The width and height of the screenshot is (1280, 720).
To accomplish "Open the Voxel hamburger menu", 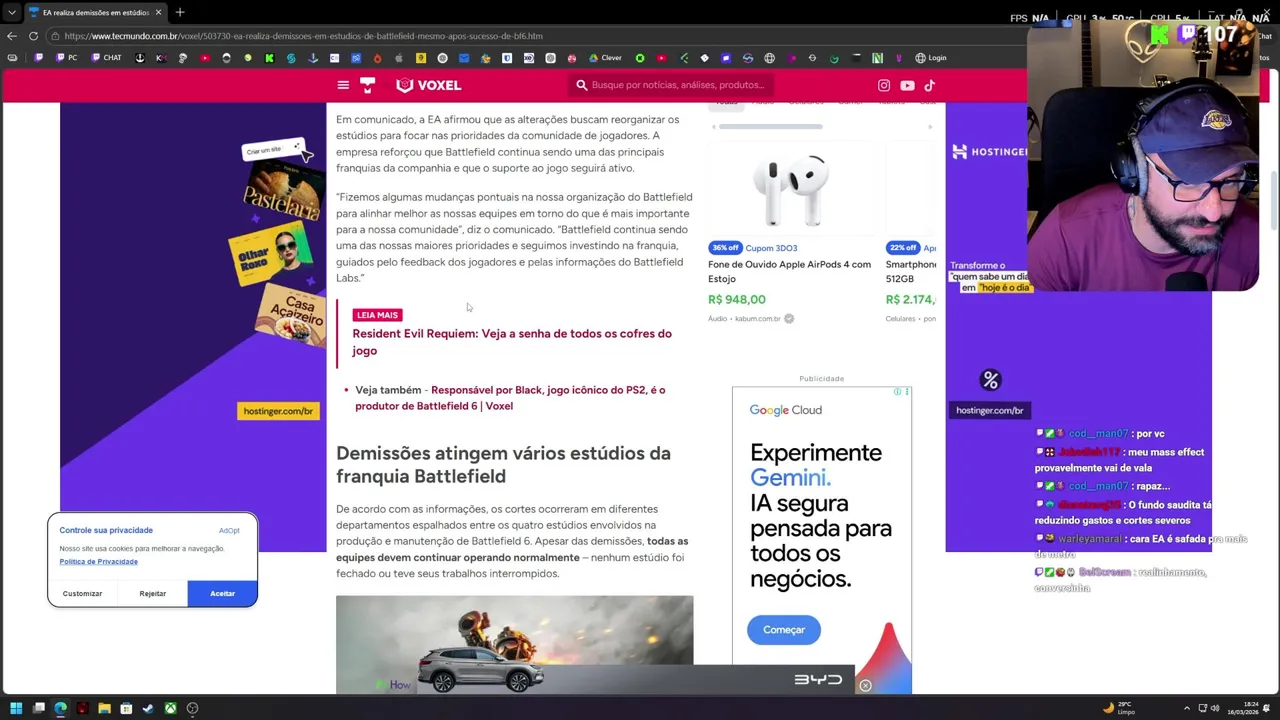I will [343, 85].
